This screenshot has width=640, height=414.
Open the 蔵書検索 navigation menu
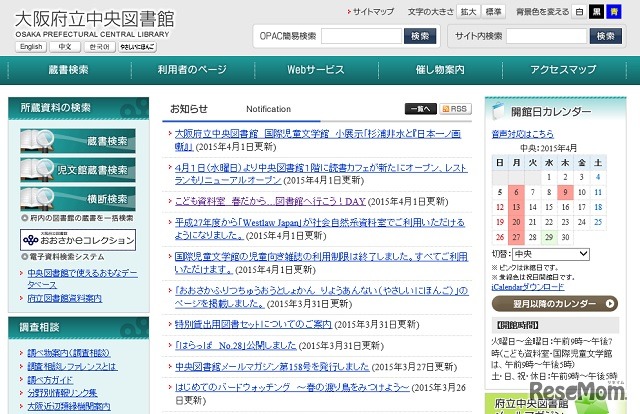(x=69, y=70)
